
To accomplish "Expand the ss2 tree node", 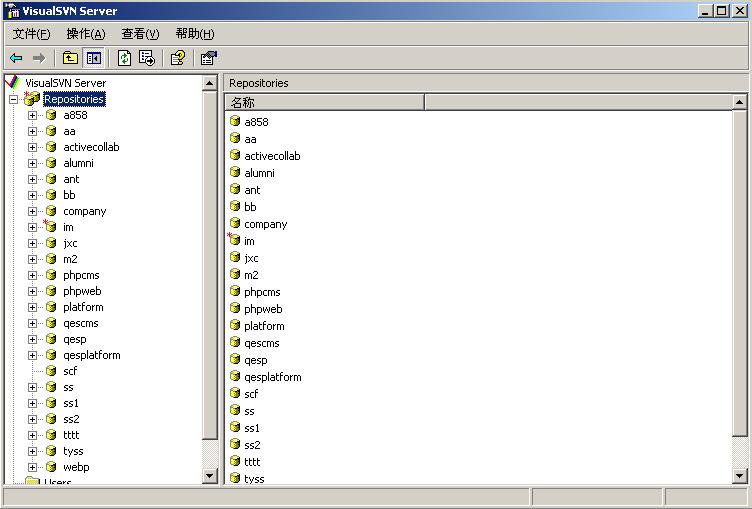I will click(x=32, y=419).
